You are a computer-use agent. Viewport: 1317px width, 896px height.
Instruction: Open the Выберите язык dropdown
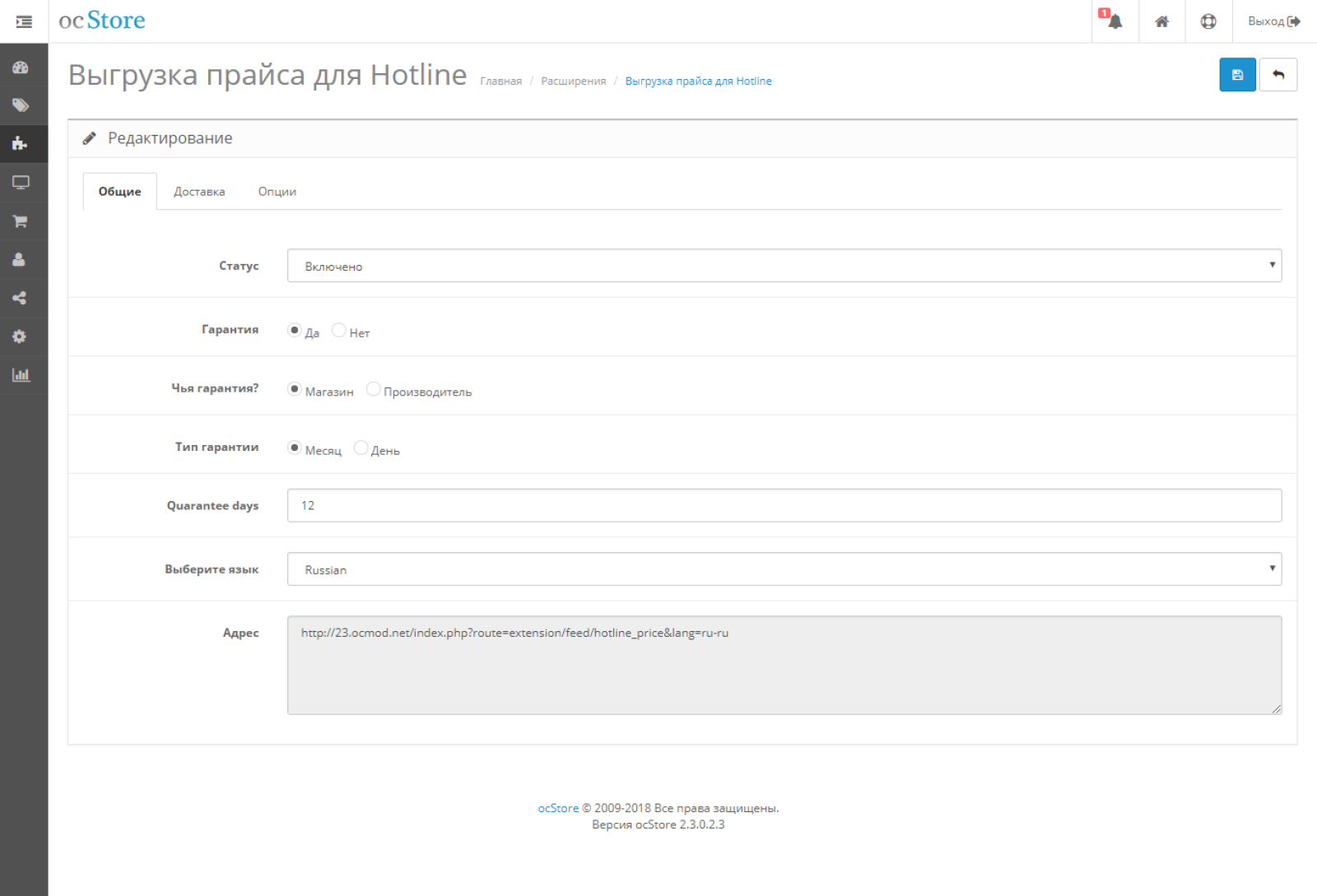[x=784, y=569]
